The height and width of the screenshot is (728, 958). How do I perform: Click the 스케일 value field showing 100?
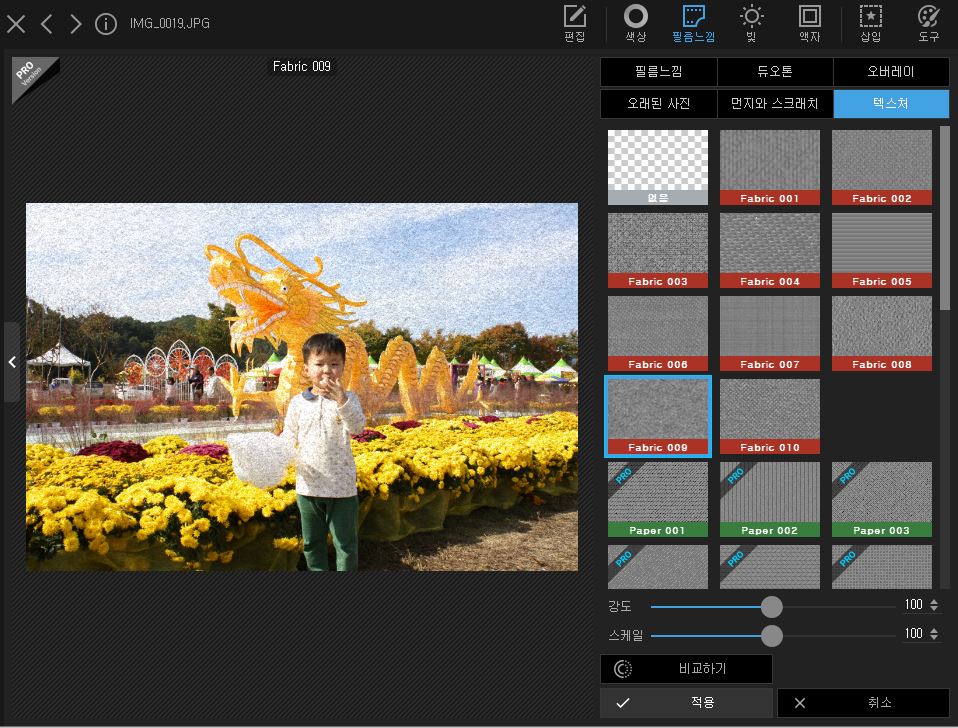(914, 633)
